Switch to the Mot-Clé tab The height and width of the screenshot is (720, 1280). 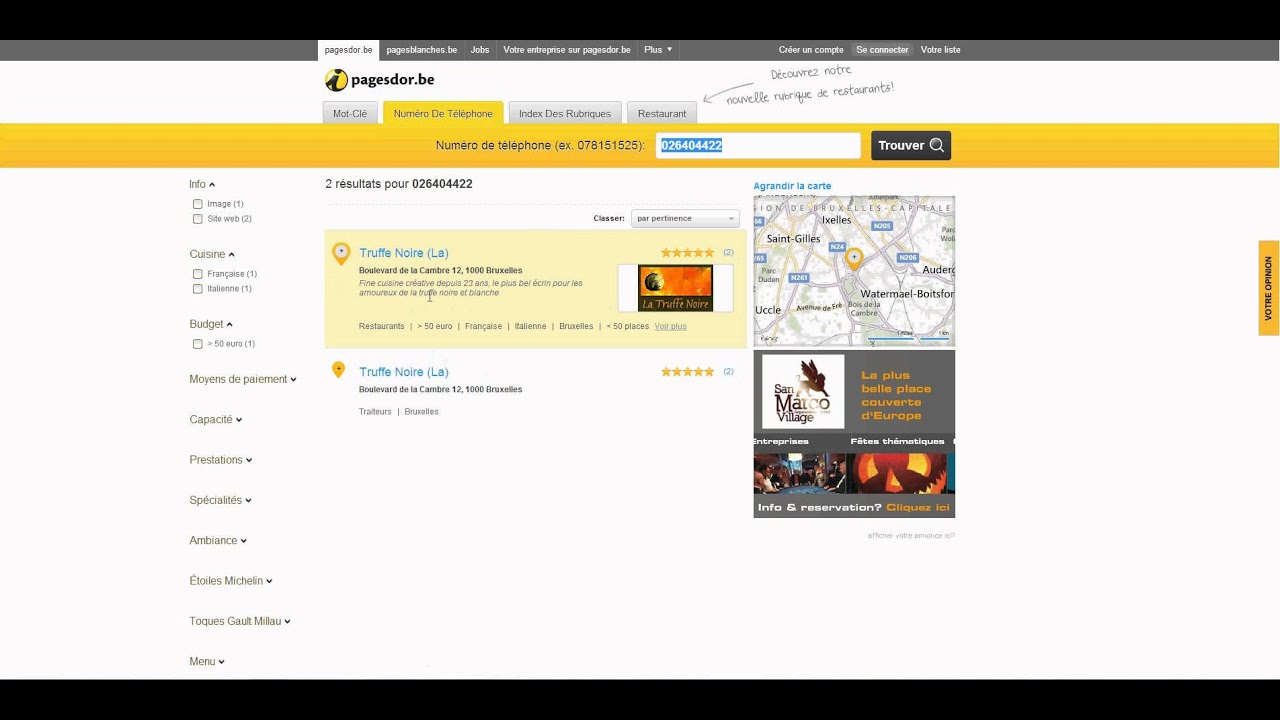350,113
